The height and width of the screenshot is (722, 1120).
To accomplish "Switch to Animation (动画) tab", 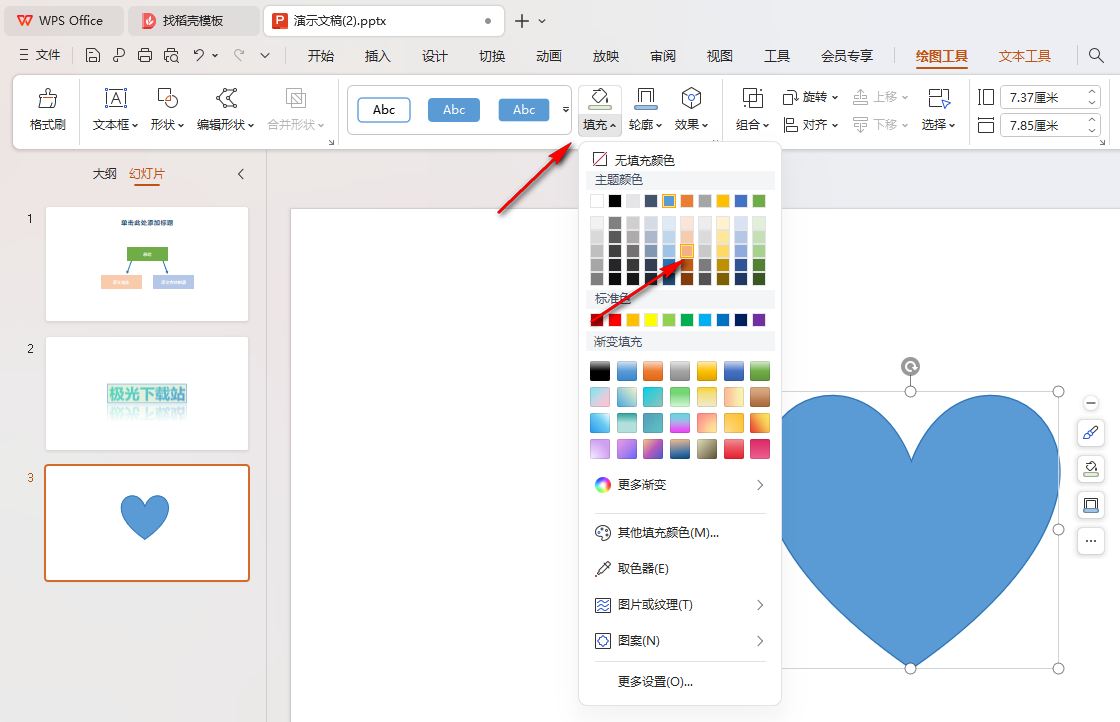I will pos(549,56).
